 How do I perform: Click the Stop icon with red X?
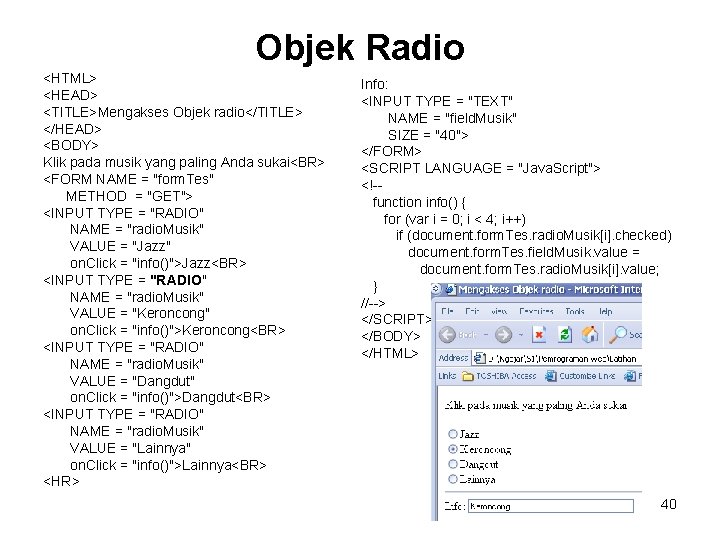tap(539, 334)
